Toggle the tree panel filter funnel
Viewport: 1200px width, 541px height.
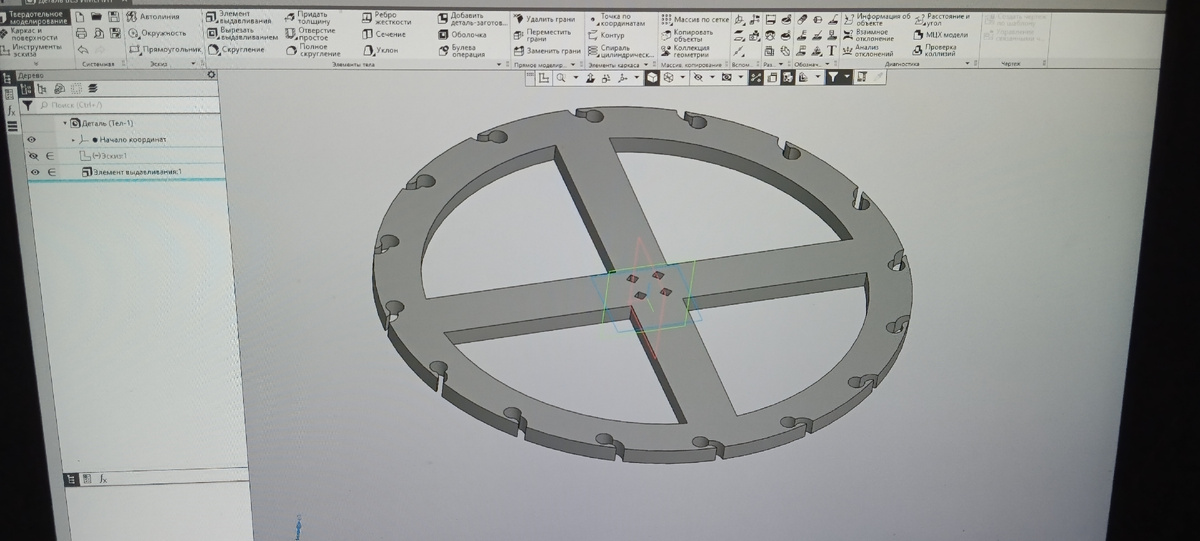tap(28, 104)
